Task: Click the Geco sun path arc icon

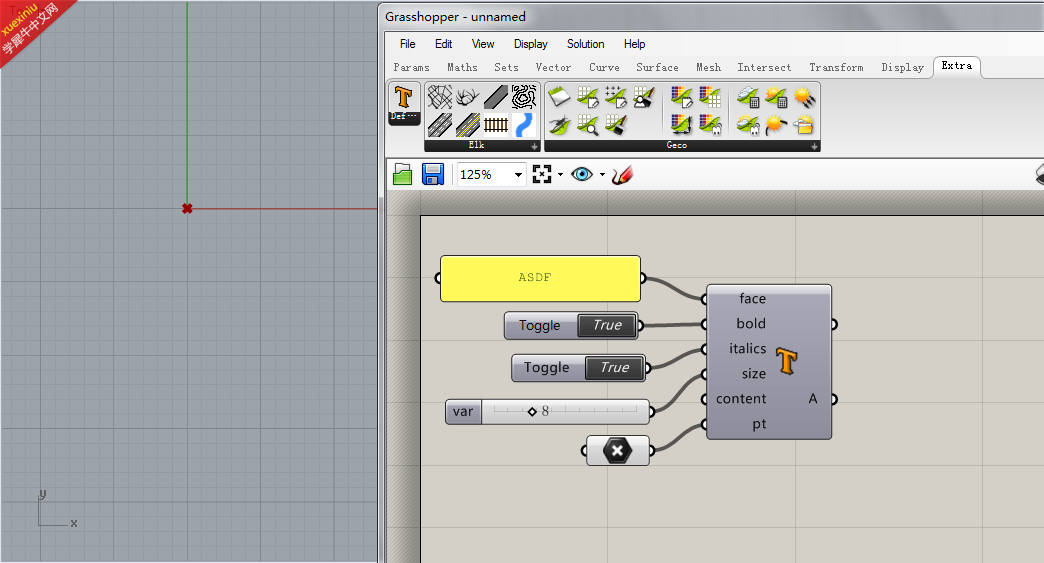Action: point(776,125)
